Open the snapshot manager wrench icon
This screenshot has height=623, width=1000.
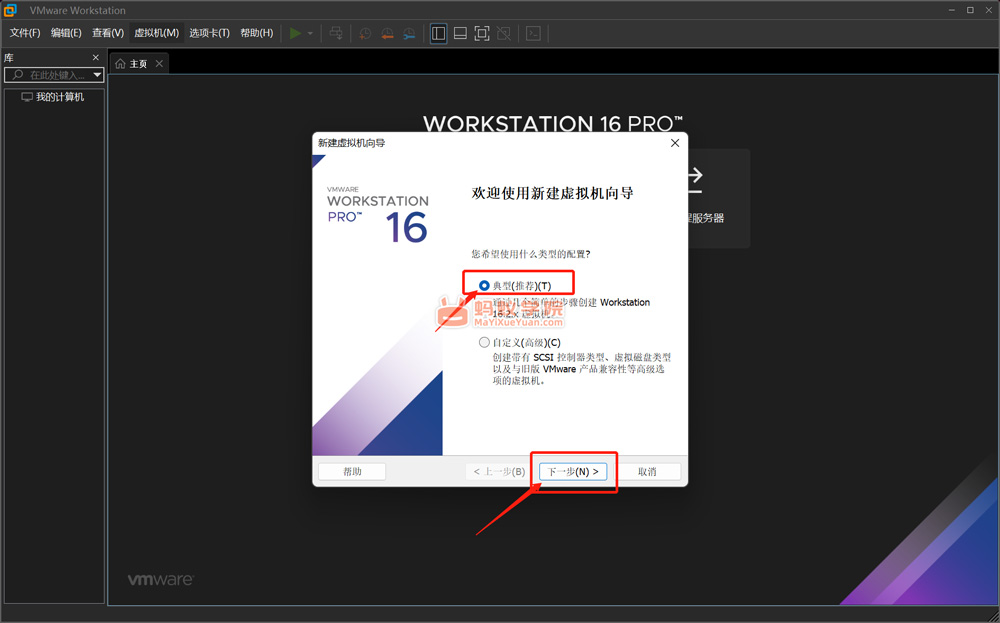(409, 33)
